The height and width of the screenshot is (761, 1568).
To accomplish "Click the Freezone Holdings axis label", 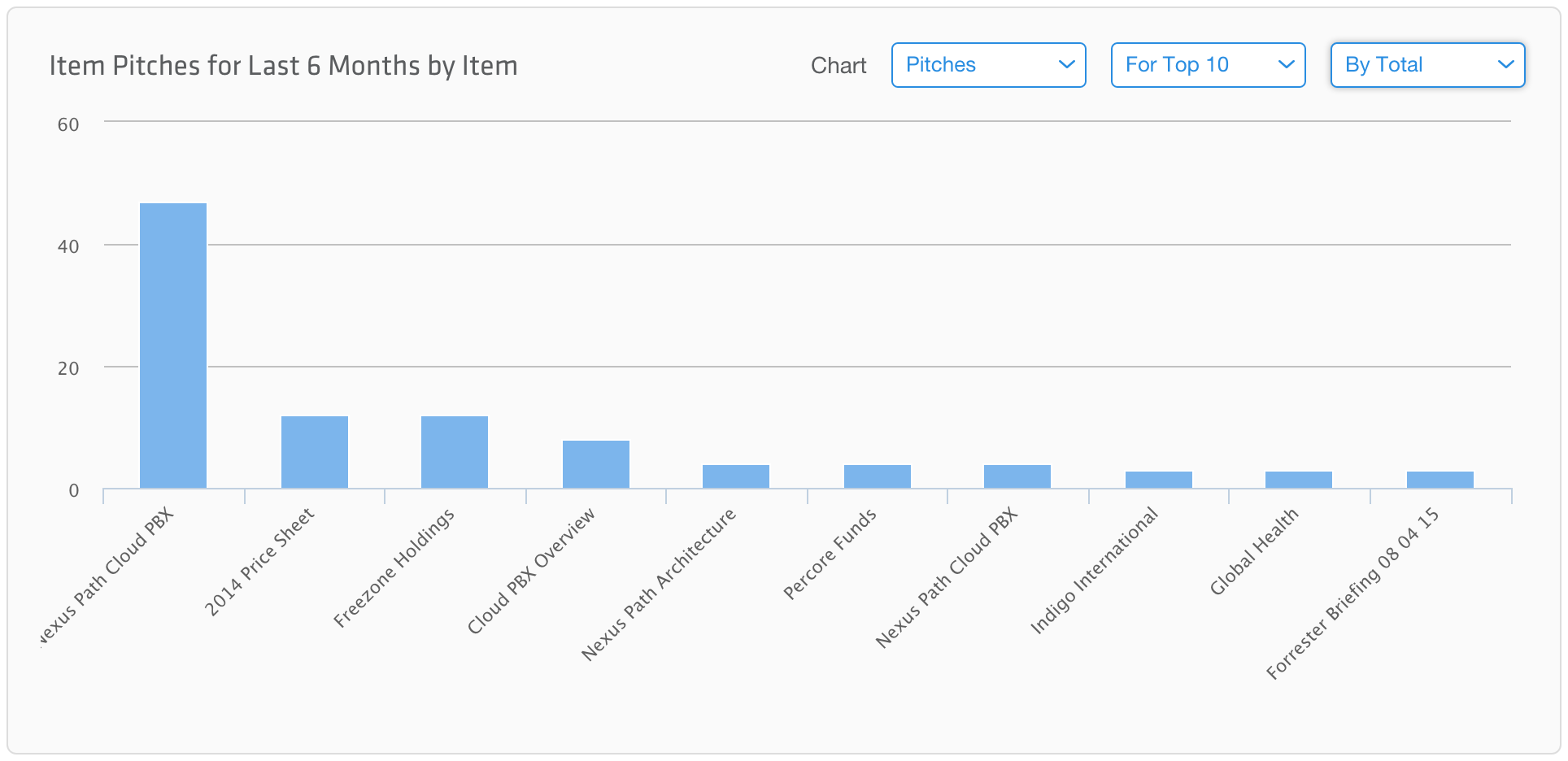I will click(394, 567).
